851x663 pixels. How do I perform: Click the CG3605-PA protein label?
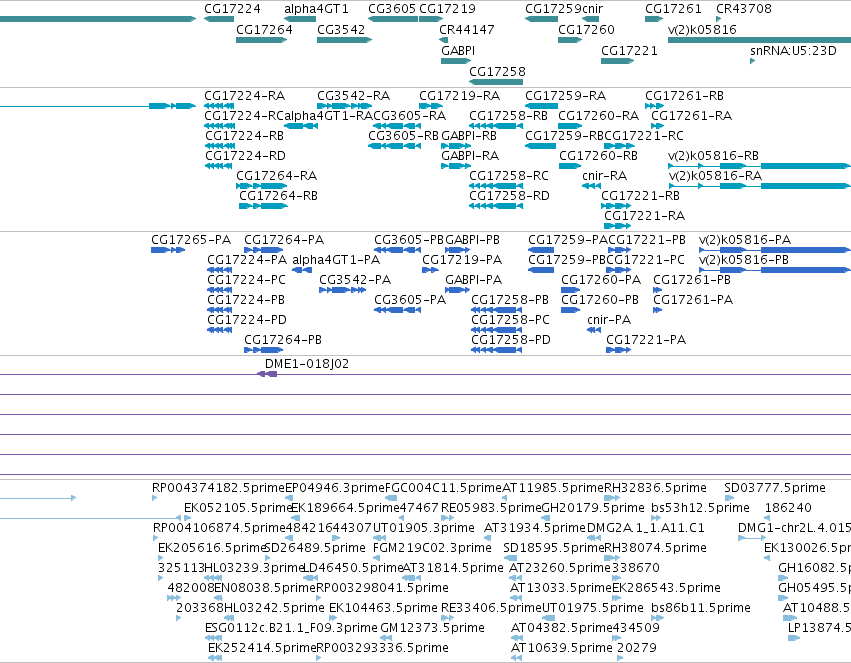[410, 300]
